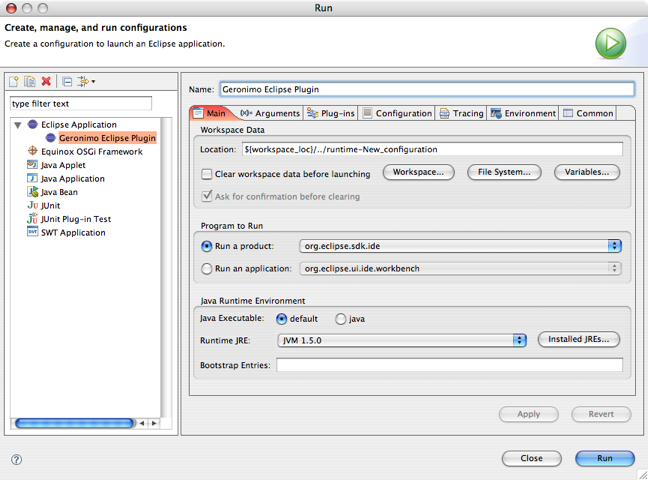This screenshot has width=648, height=480.
Task: Click the Equinox OSGi Framework icon
Action: point(33,151)
